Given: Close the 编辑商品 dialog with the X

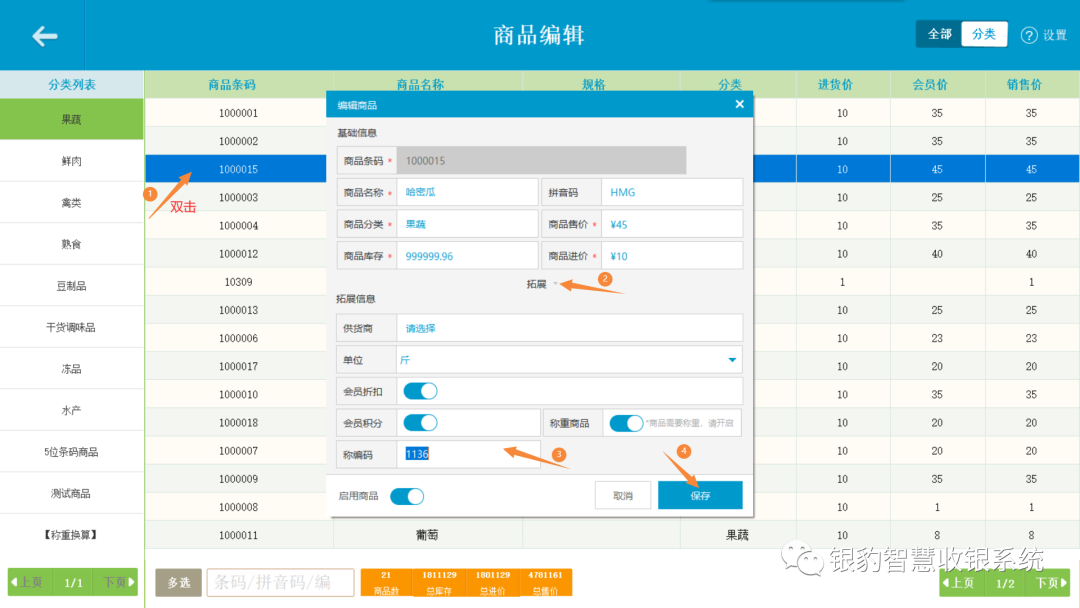Looking at the screenshot, I should (739, 103).
